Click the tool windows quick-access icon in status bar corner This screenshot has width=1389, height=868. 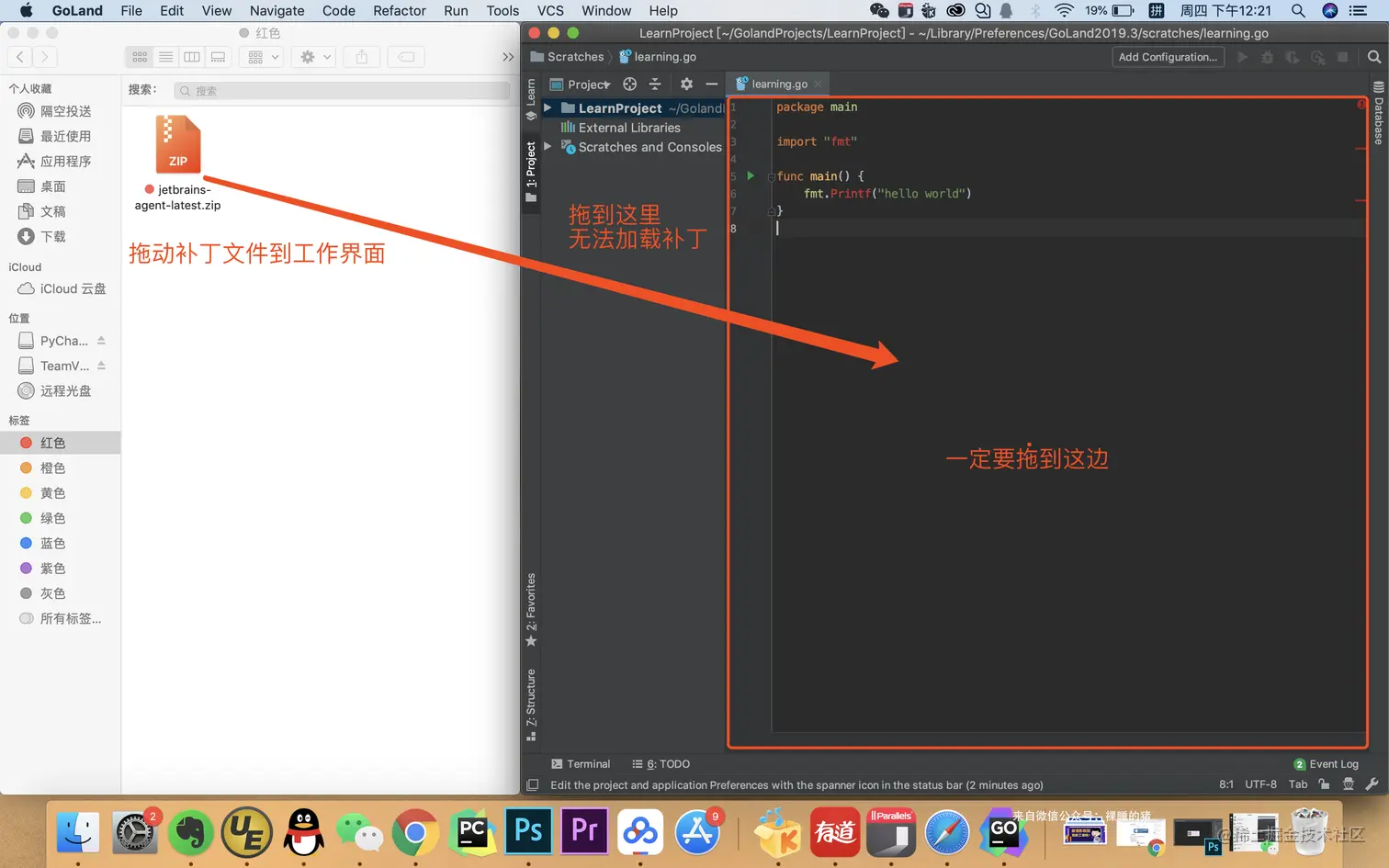532,784
